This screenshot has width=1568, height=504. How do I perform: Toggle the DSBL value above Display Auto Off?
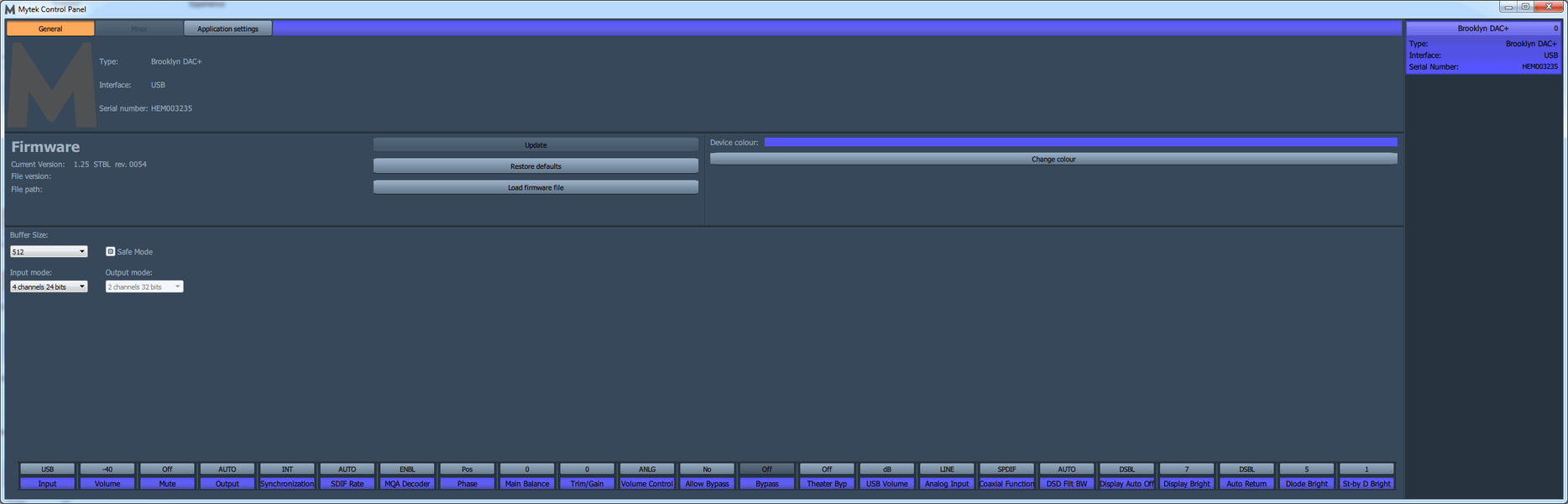(1126, 470)
